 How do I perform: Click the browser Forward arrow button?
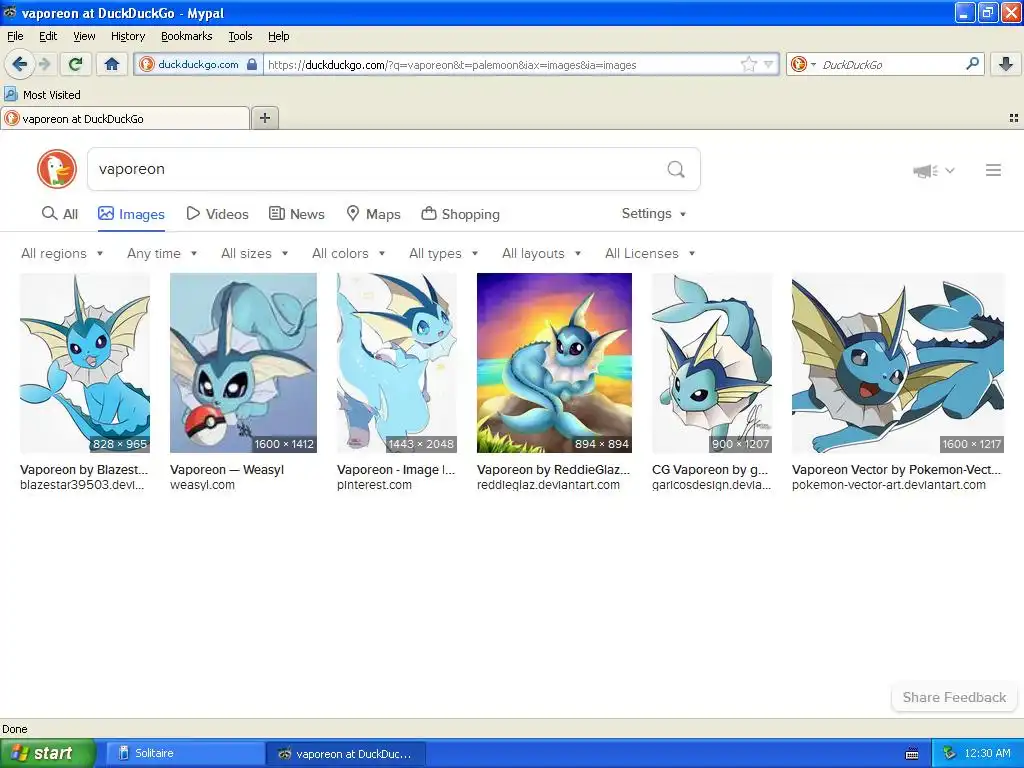click(44, 64)
